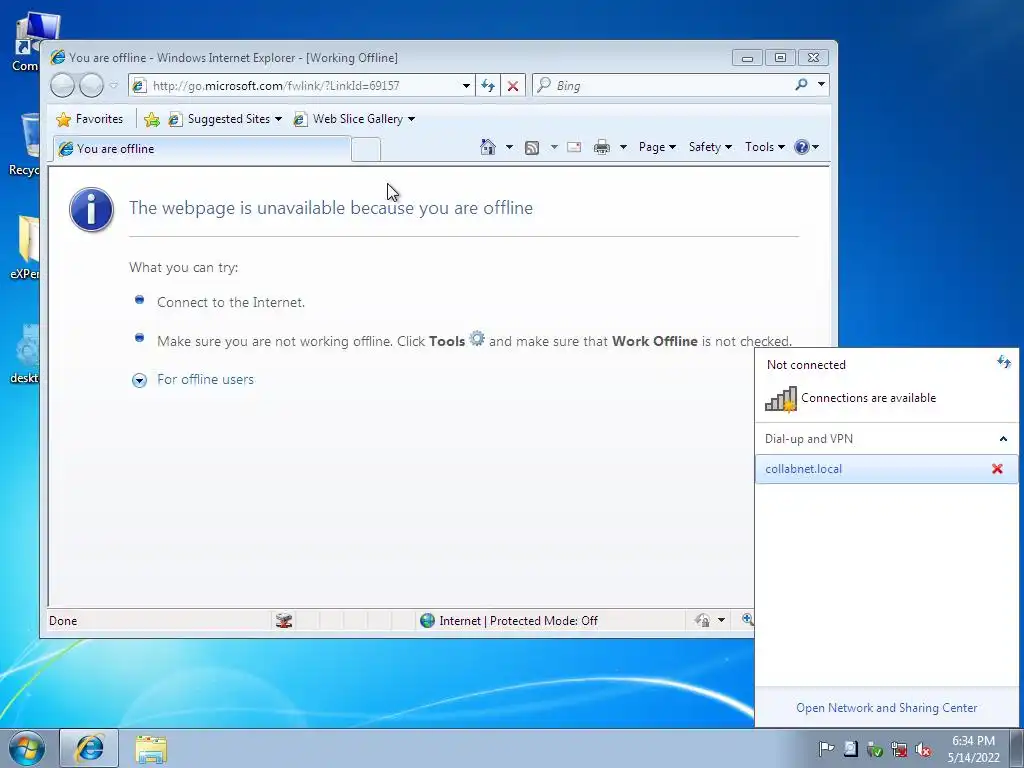Click the taskbar clock showing 6:34 PM

tap(973, 749)
